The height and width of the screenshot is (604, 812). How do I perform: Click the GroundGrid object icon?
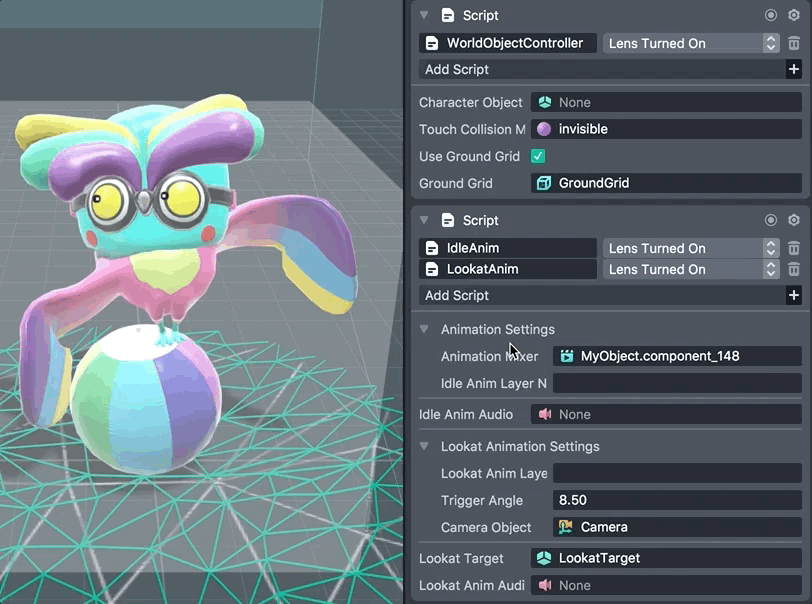click(544, 183)
